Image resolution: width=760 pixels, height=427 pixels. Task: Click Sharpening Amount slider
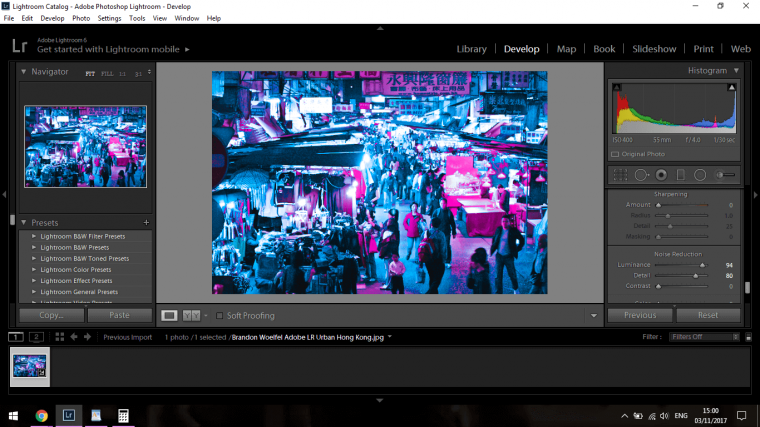681,205
